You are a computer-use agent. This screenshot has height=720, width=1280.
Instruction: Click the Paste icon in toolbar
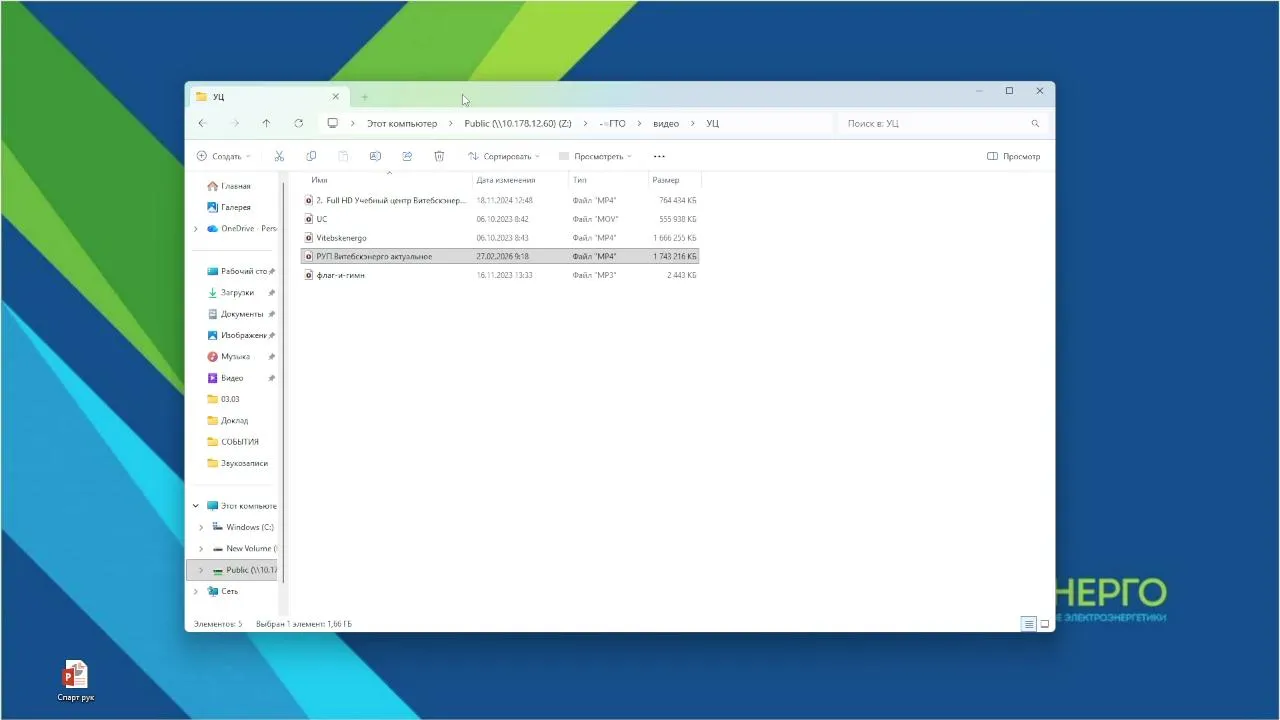pos(343,156)
